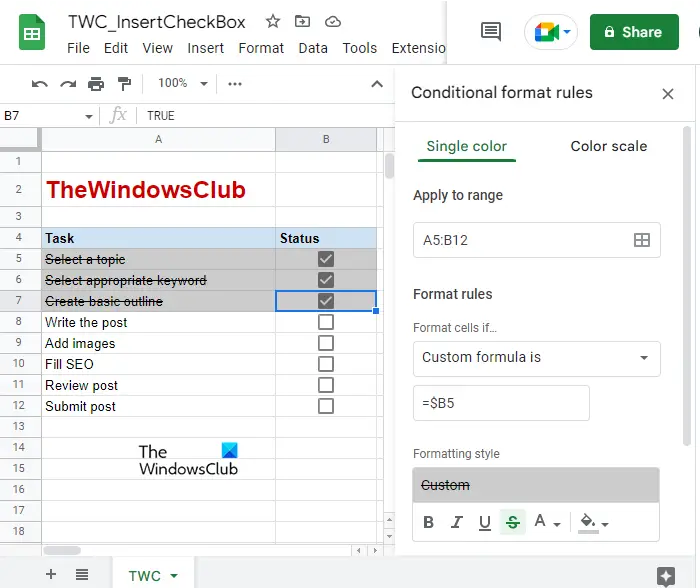Check the Add images checkbox
Screen dimensions: 700x588
point(326,343)
